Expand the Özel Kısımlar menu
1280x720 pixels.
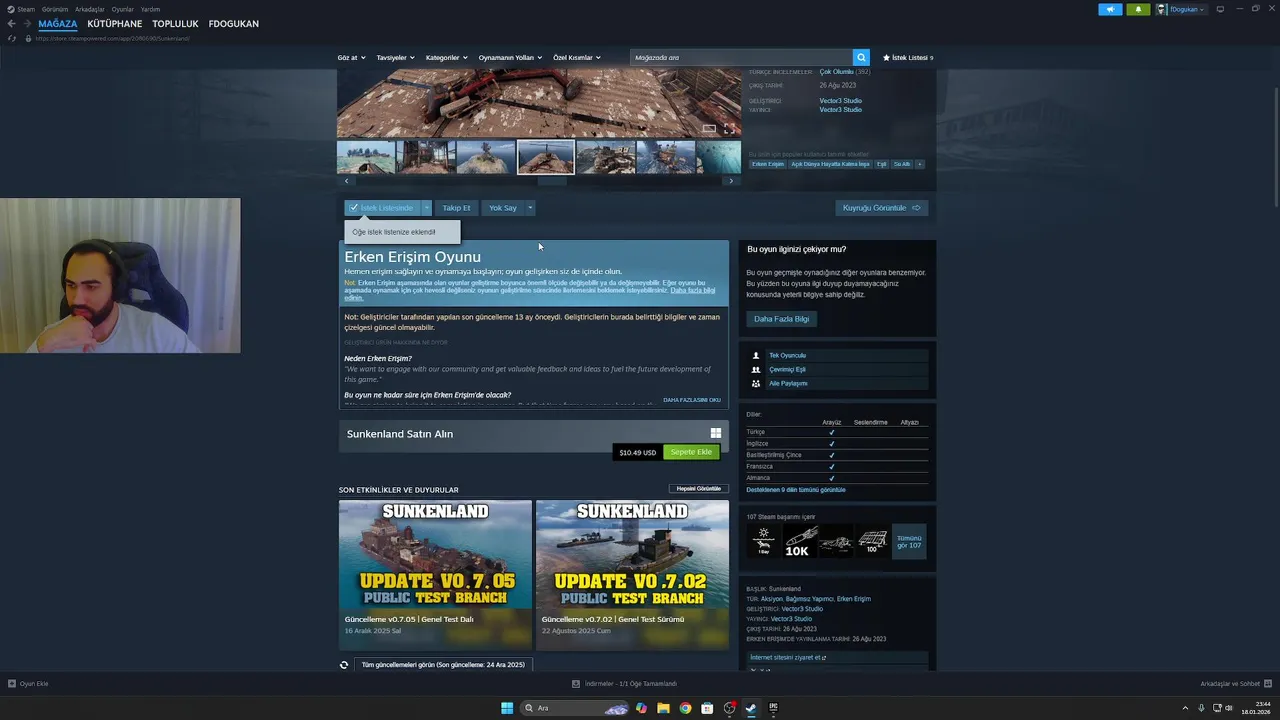577,58
